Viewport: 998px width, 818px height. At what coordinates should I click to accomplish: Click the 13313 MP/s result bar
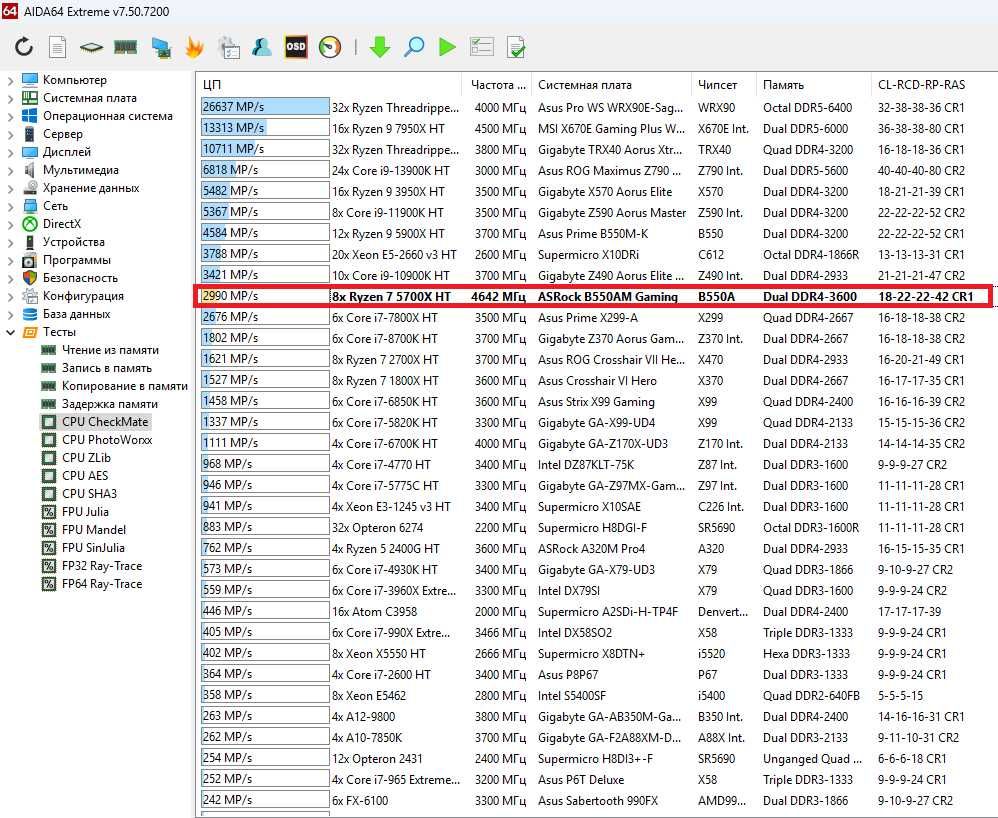tap(265, 128)
